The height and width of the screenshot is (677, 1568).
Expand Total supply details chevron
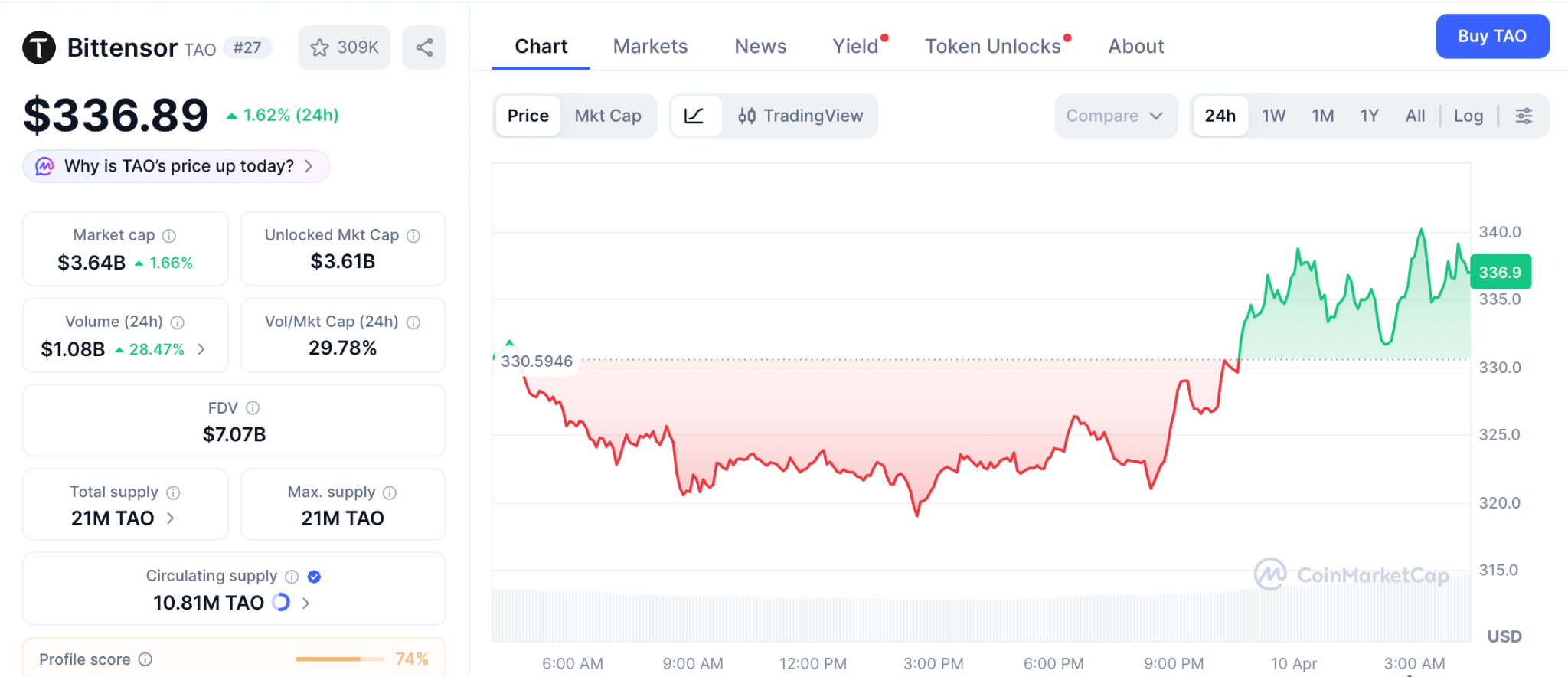[171, 518]
